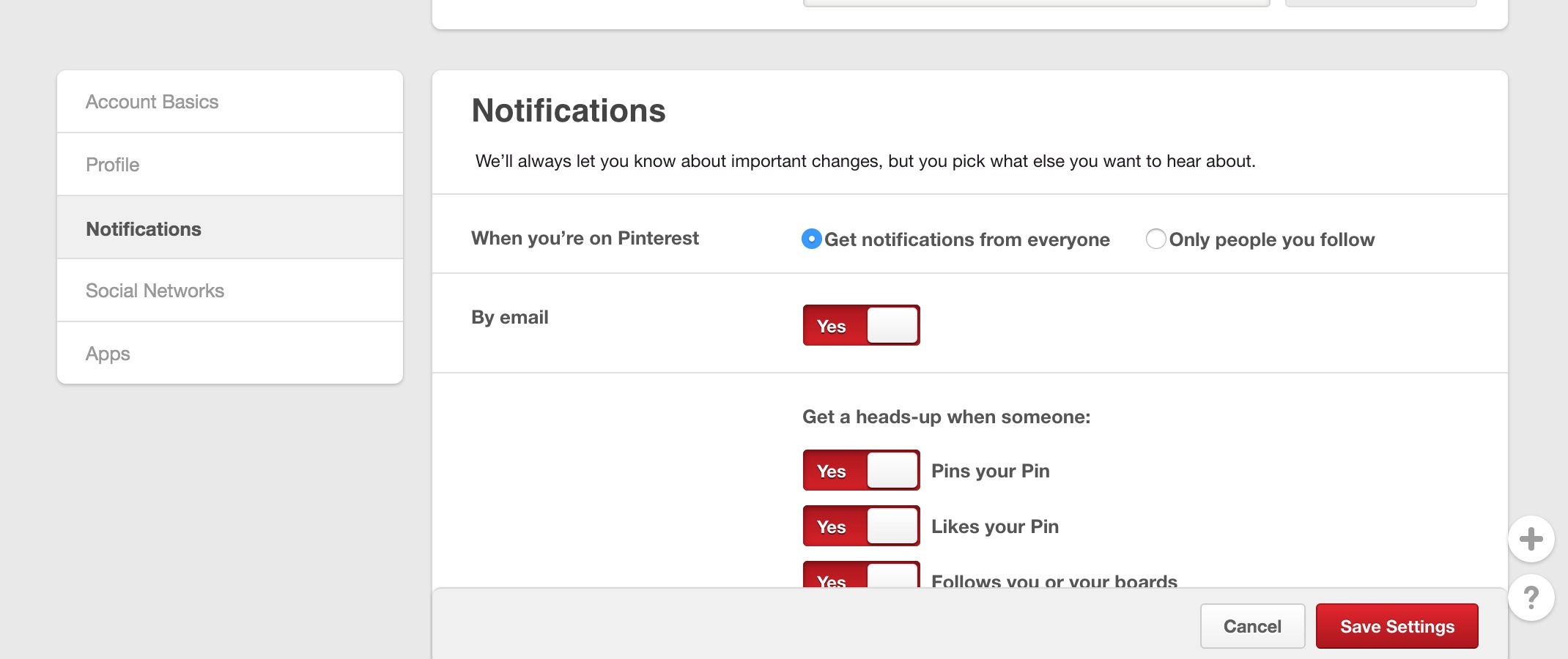The image size is (1568, 659).
Task: Click the Cancel button
Action: (1252, 626)
